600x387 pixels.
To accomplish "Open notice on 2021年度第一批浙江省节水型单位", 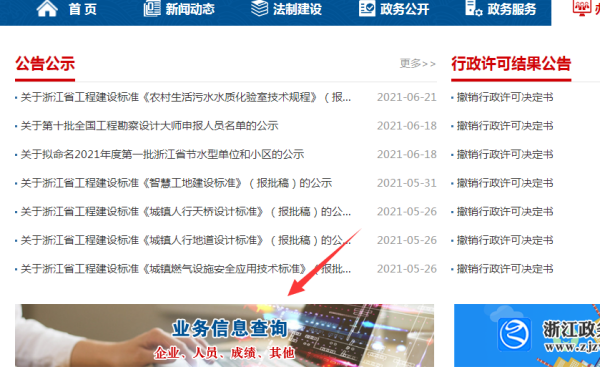I will (162, 154).
